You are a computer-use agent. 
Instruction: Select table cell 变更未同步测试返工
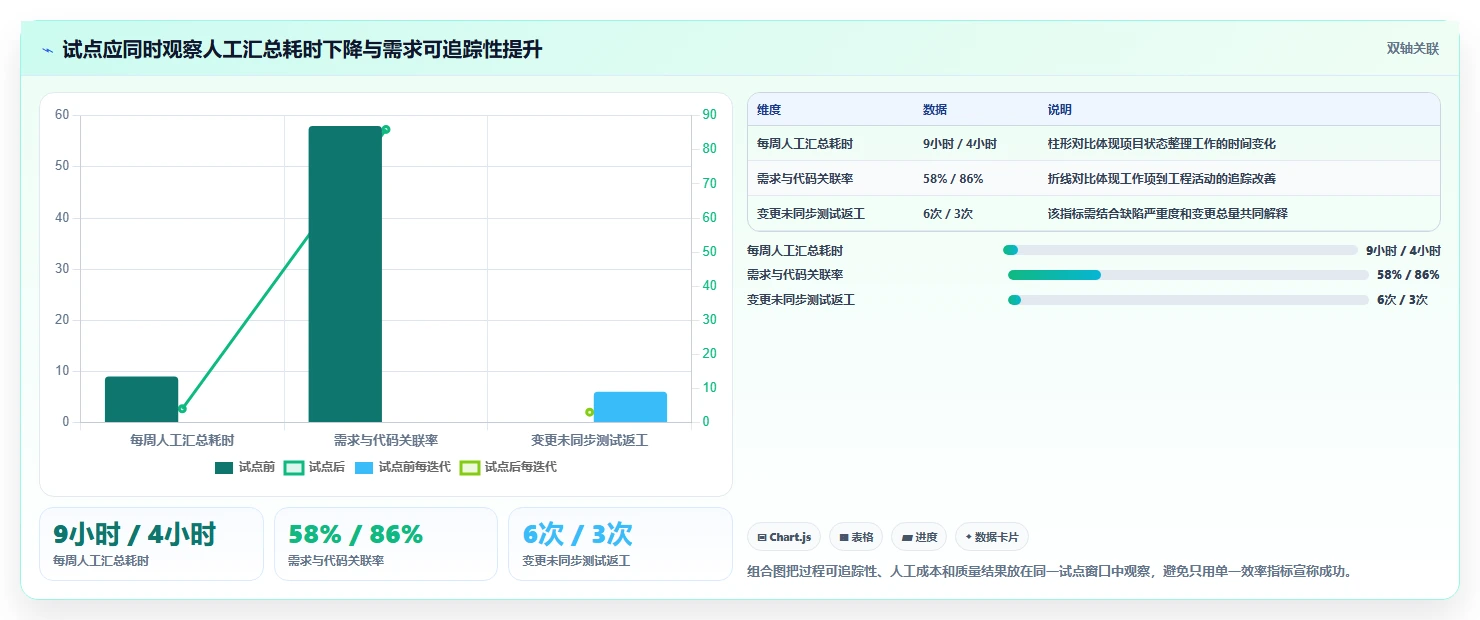click(811, 214)
